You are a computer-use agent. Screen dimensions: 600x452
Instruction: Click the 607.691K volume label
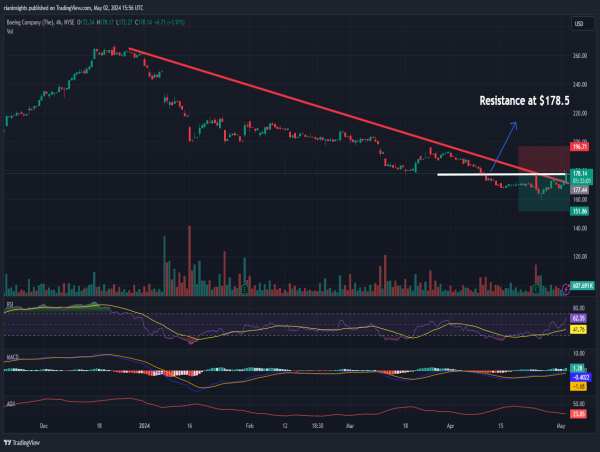tap(582, 286)
